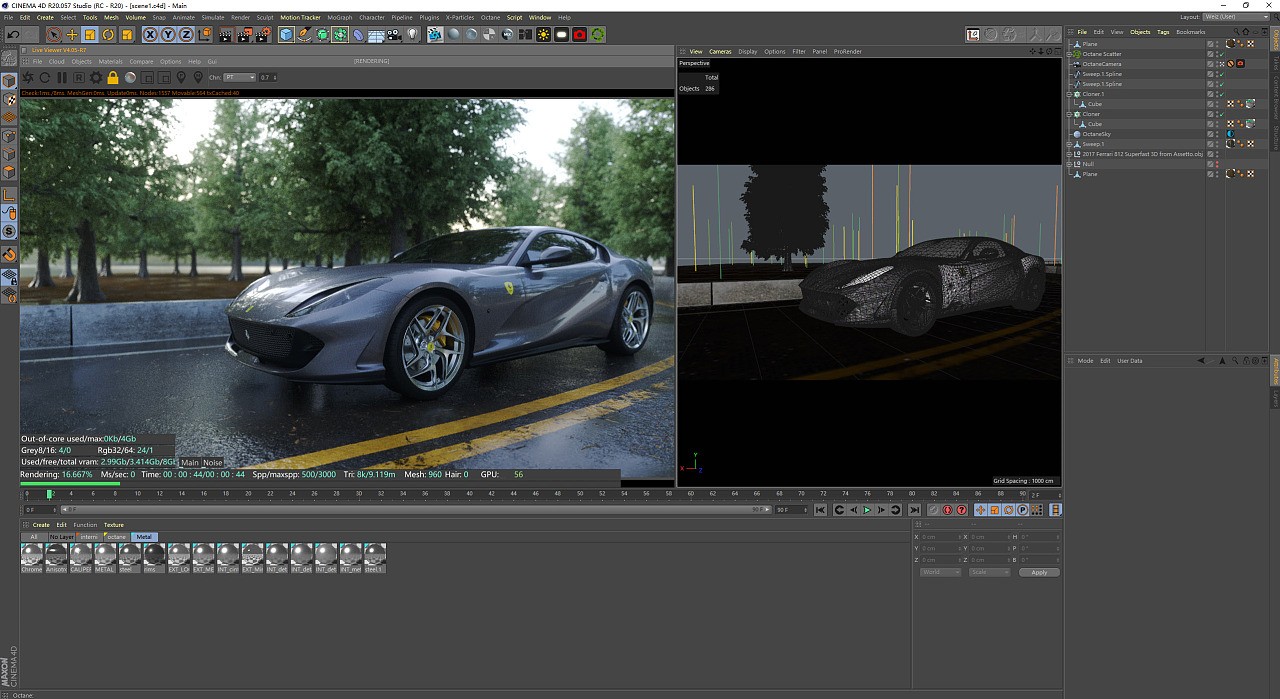Click Render View clapperboard icon
Image resolution: width=1280 pixels, height=699 pixels.
coord(226,35)
